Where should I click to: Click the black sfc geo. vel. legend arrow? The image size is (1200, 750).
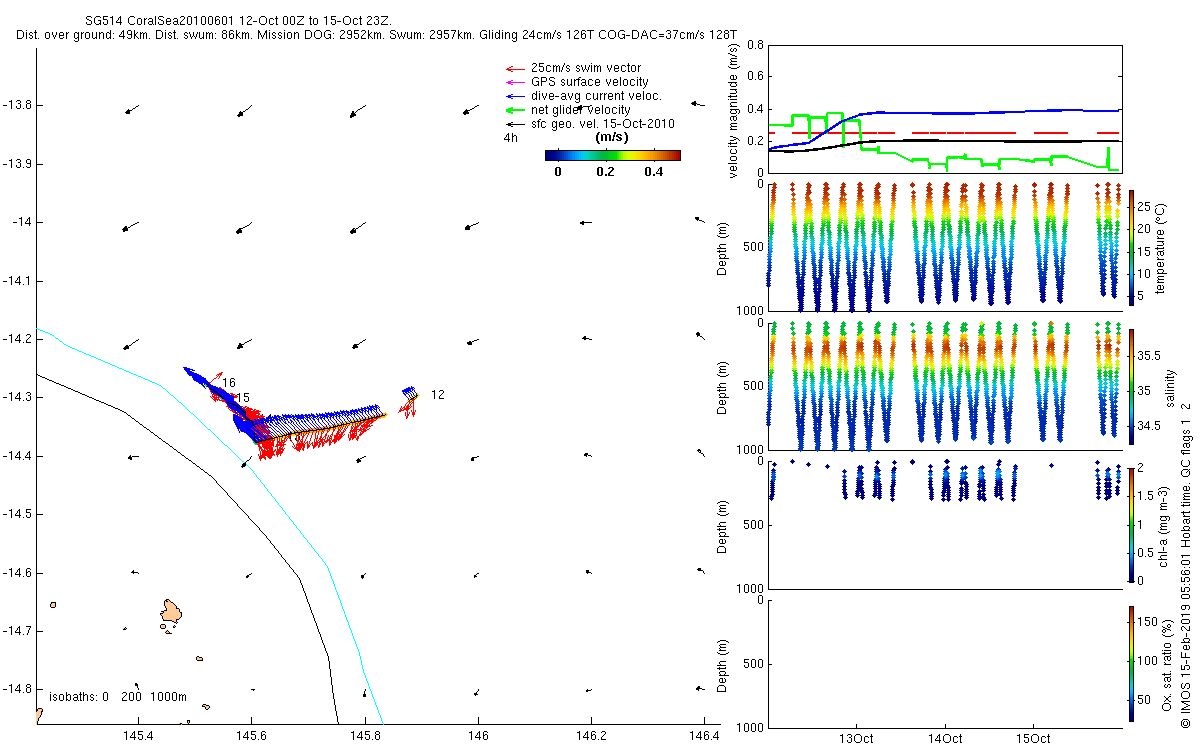516,124
